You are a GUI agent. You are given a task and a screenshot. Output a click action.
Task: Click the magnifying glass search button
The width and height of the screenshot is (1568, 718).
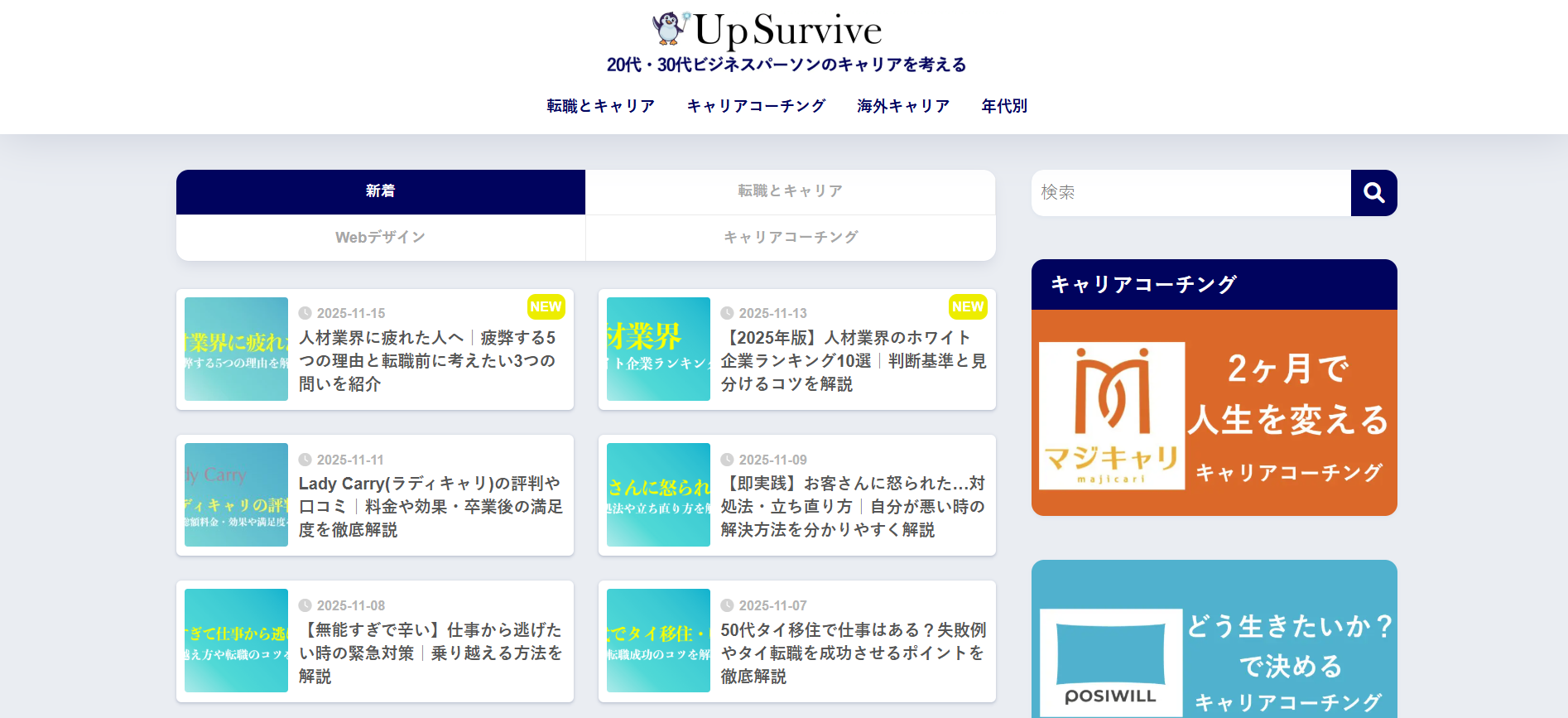[1373, 193]
